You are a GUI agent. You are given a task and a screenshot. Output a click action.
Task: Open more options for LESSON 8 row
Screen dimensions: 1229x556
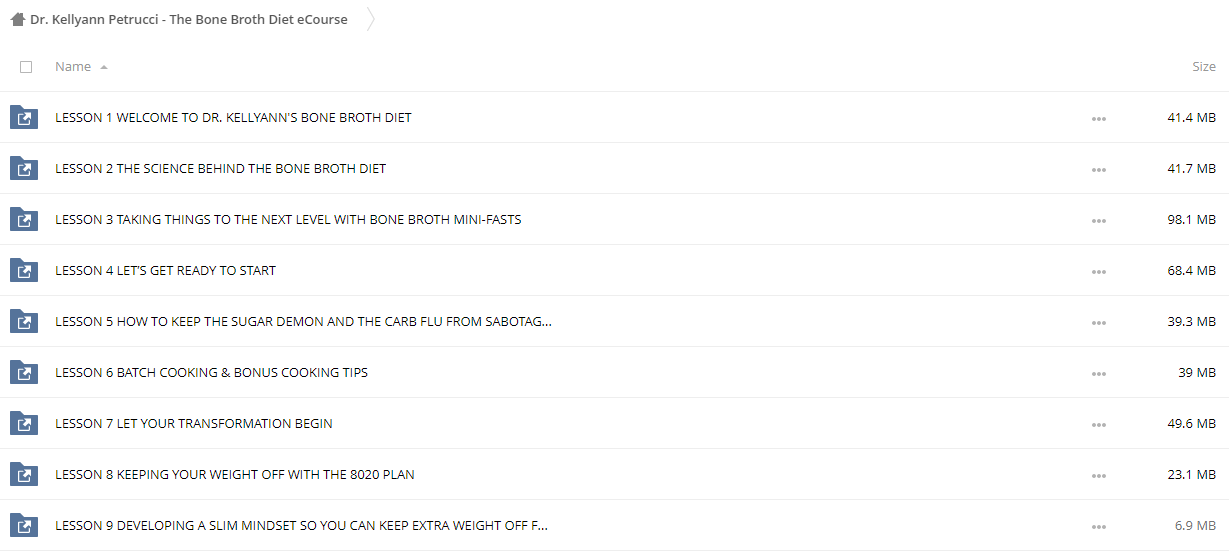(x=1099, y=475)
